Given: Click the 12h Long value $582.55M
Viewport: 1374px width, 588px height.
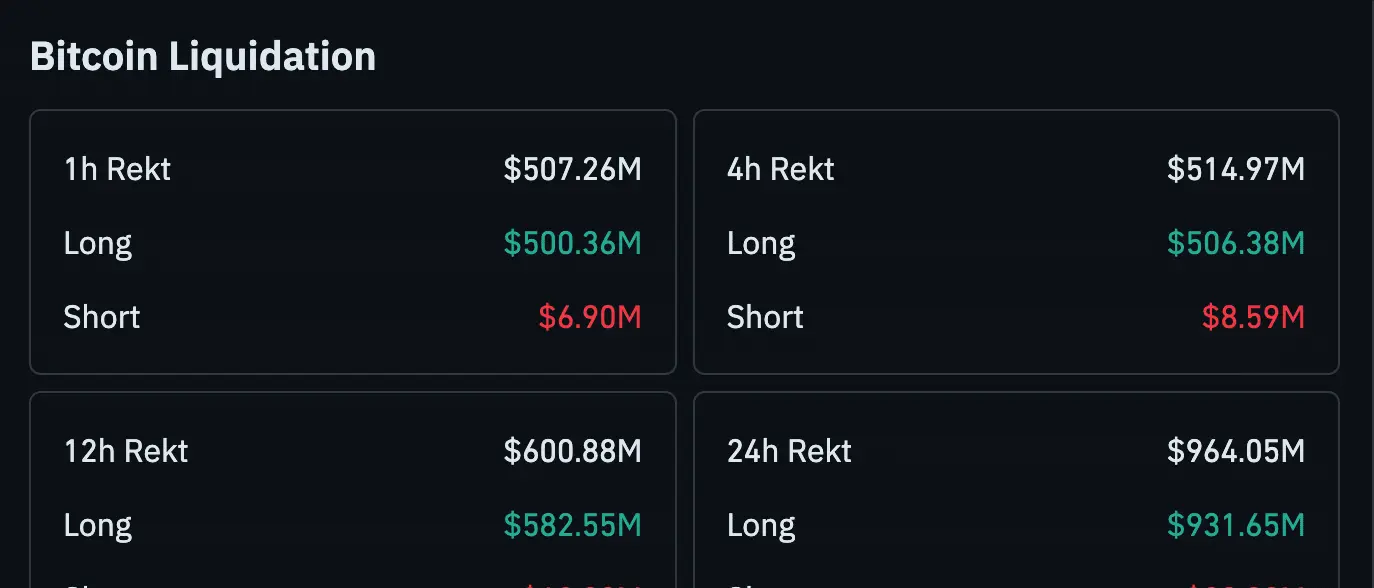Looking at the screenshot, I should click(x=572, y=526).
